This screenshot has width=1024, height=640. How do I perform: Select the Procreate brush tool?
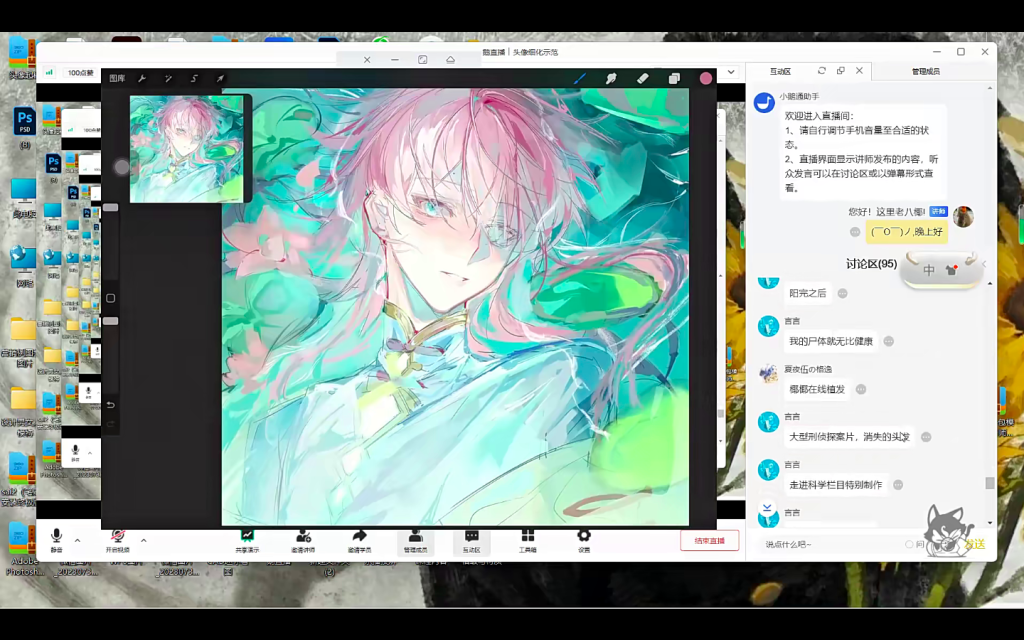coord(579,78)
